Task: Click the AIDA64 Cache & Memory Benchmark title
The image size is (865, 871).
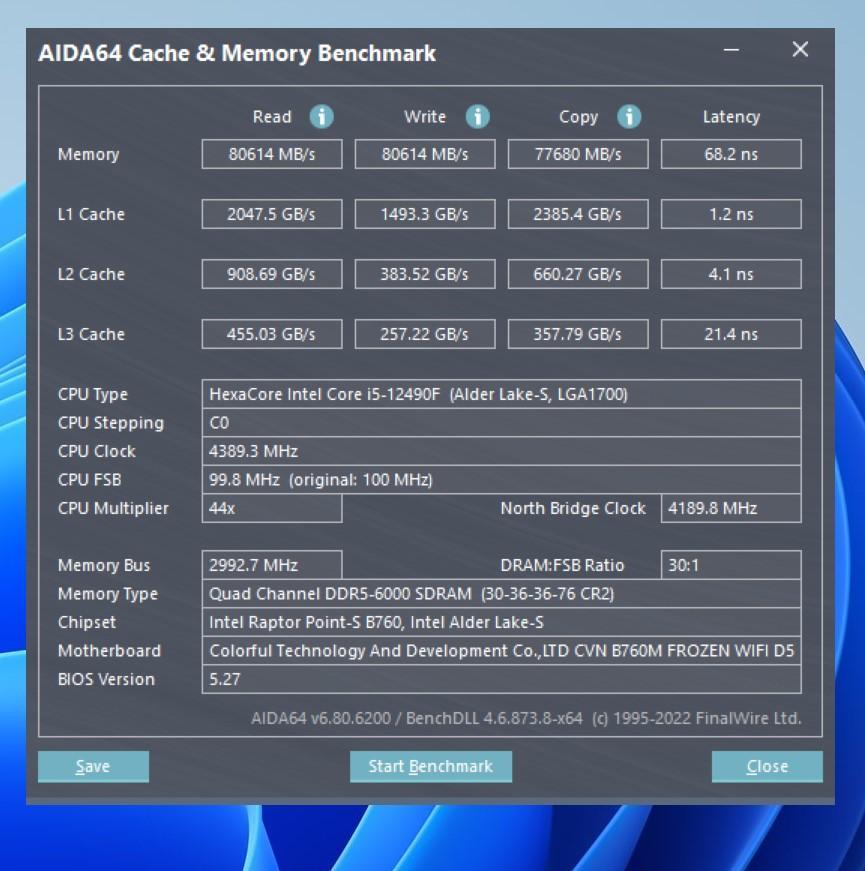Action: coord(237,53)
